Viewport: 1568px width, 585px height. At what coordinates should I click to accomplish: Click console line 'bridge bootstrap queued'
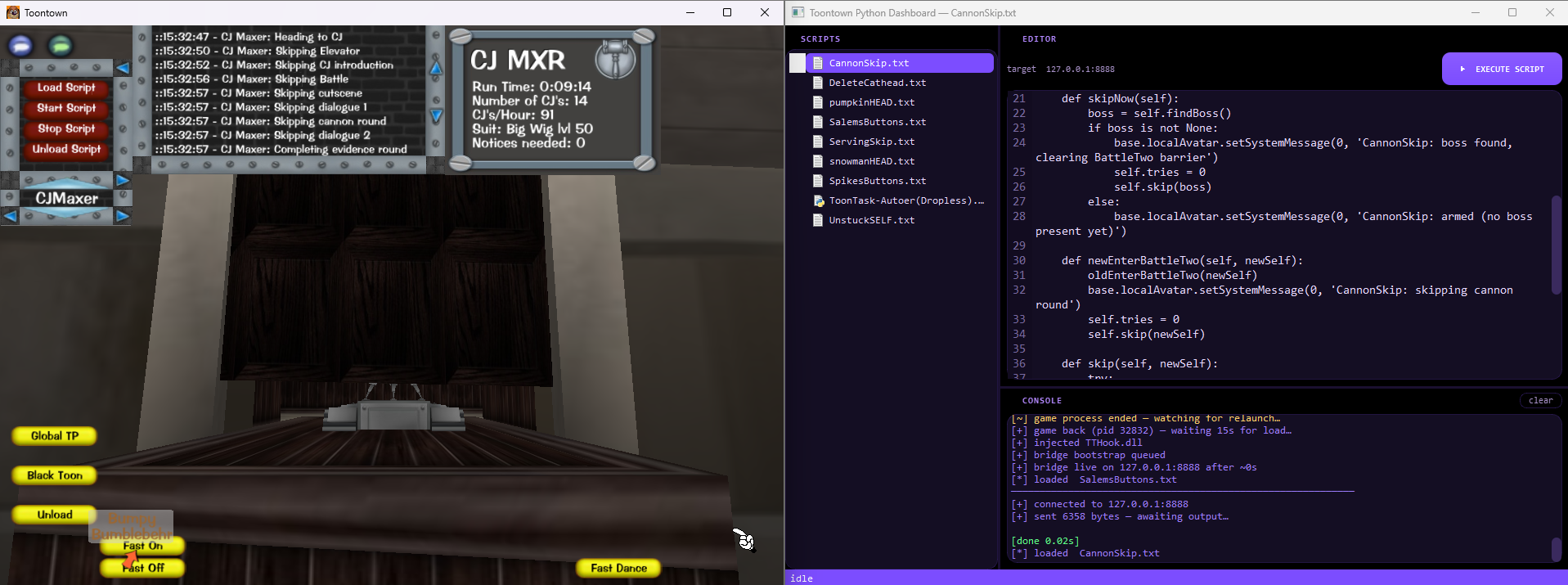[1088, 455]
